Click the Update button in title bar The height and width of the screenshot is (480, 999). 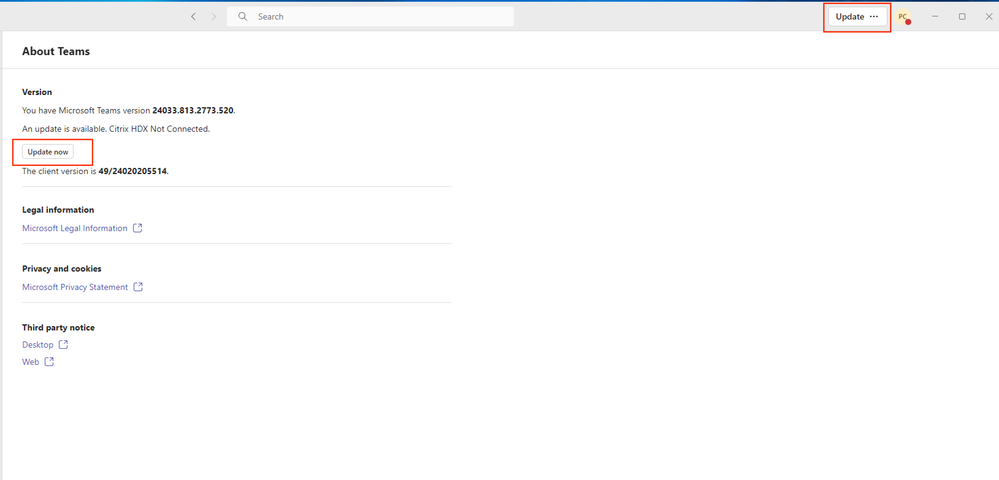coord(850,17)
